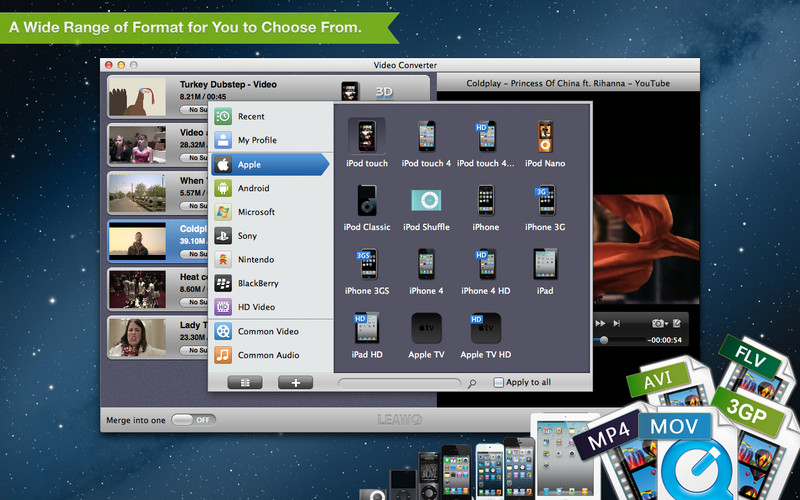Select the iPhone 3GS profile
This screenshot has height=500, width=800.
click(366, 271)
